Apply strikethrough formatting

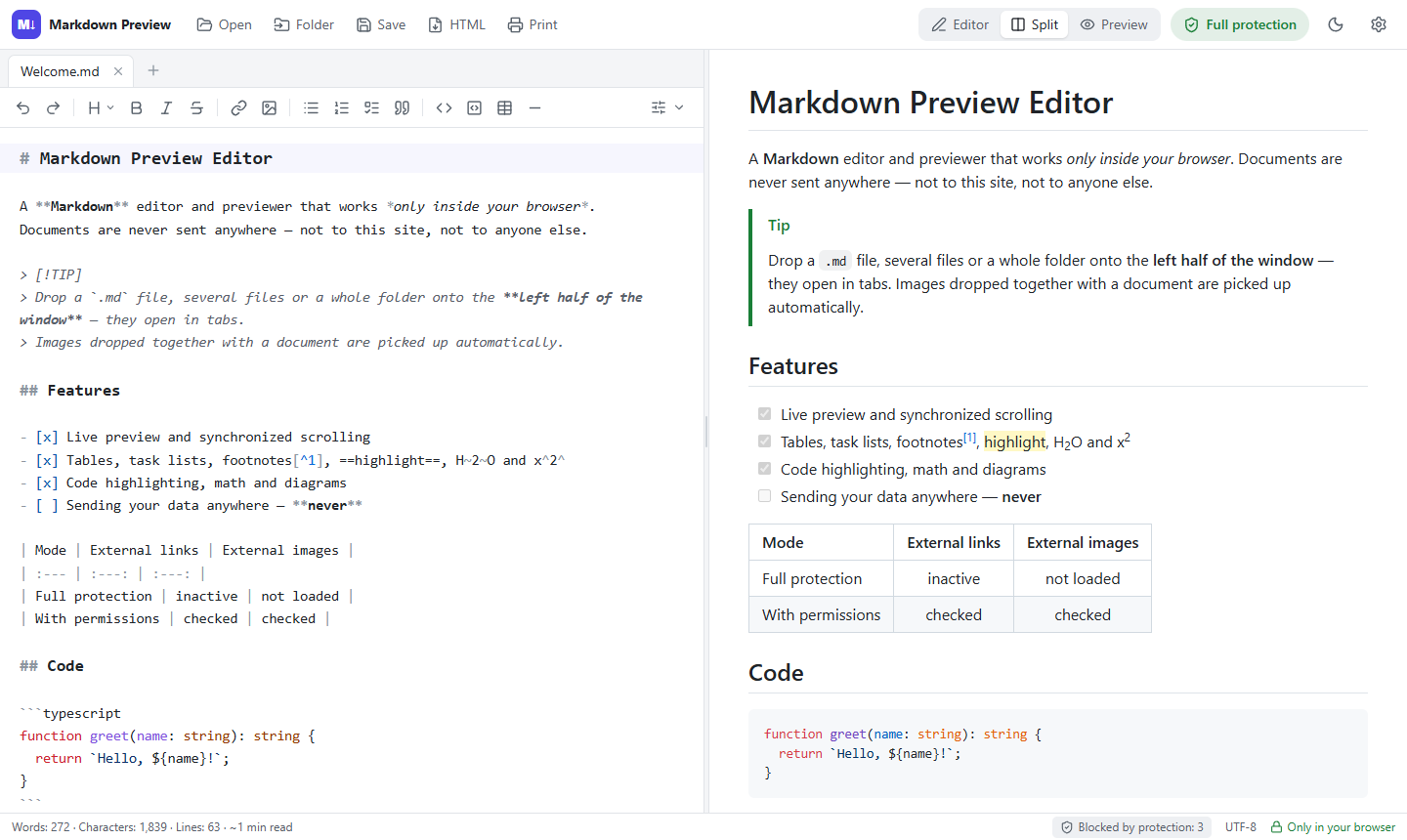pyautogui.click(x=196, y=108)
